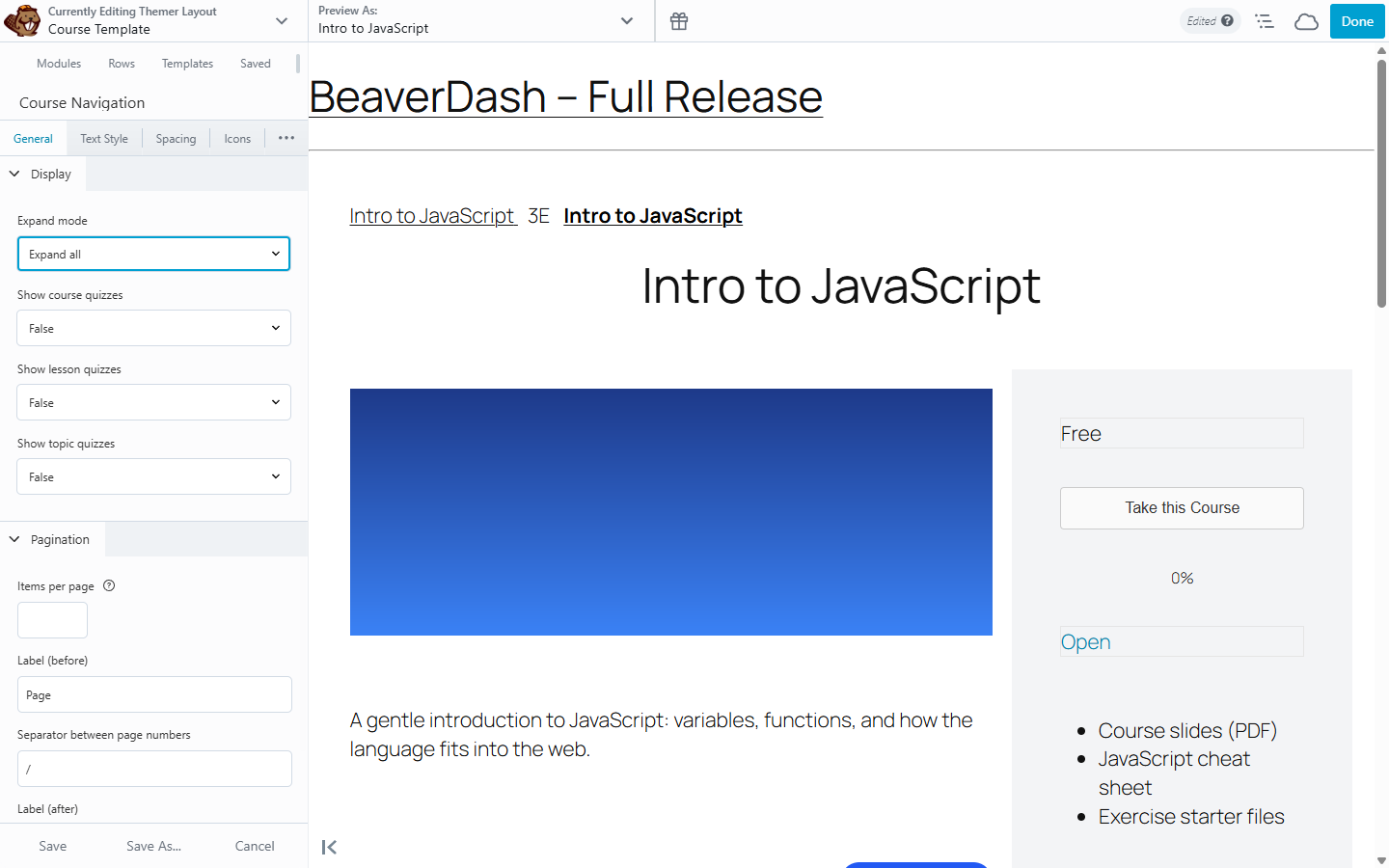Click the Beaver Builder logo icon

point(21,20)
